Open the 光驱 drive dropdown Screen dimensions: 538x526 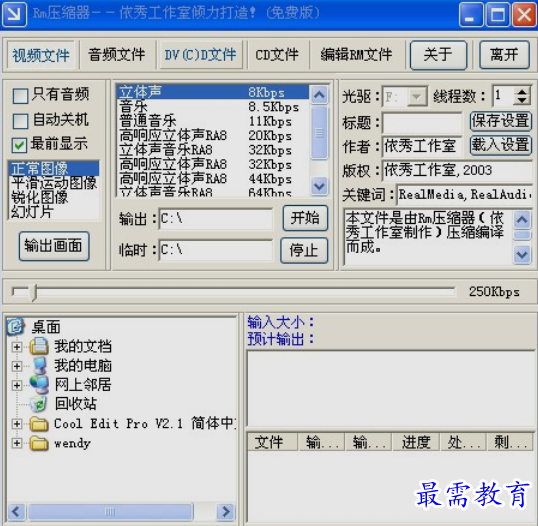417,97
